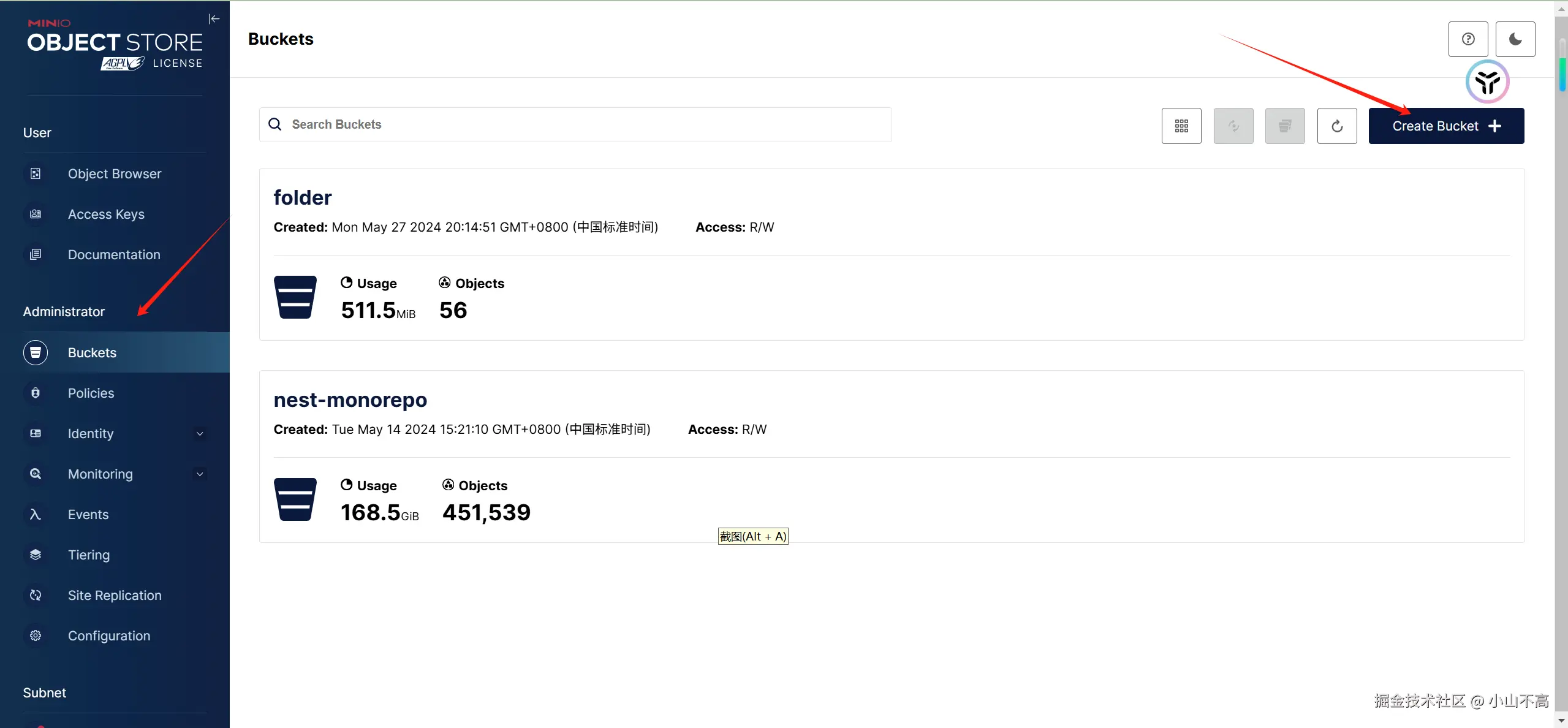Open the nest-monorepo bucket title
This screenshot has height=728, width=1568.
pyautogui.click(x=350, y=400)
